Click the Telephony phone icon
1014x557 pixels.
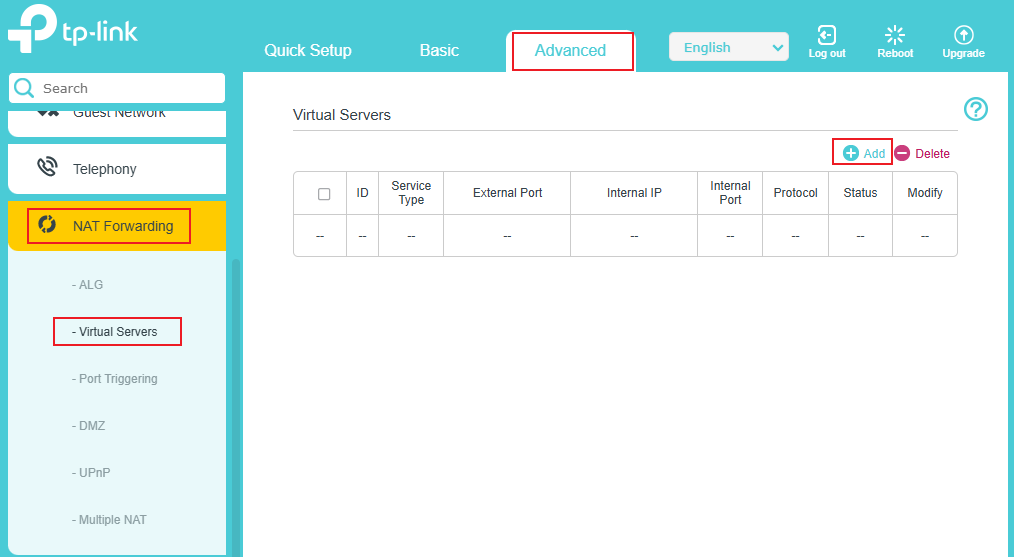47,168
